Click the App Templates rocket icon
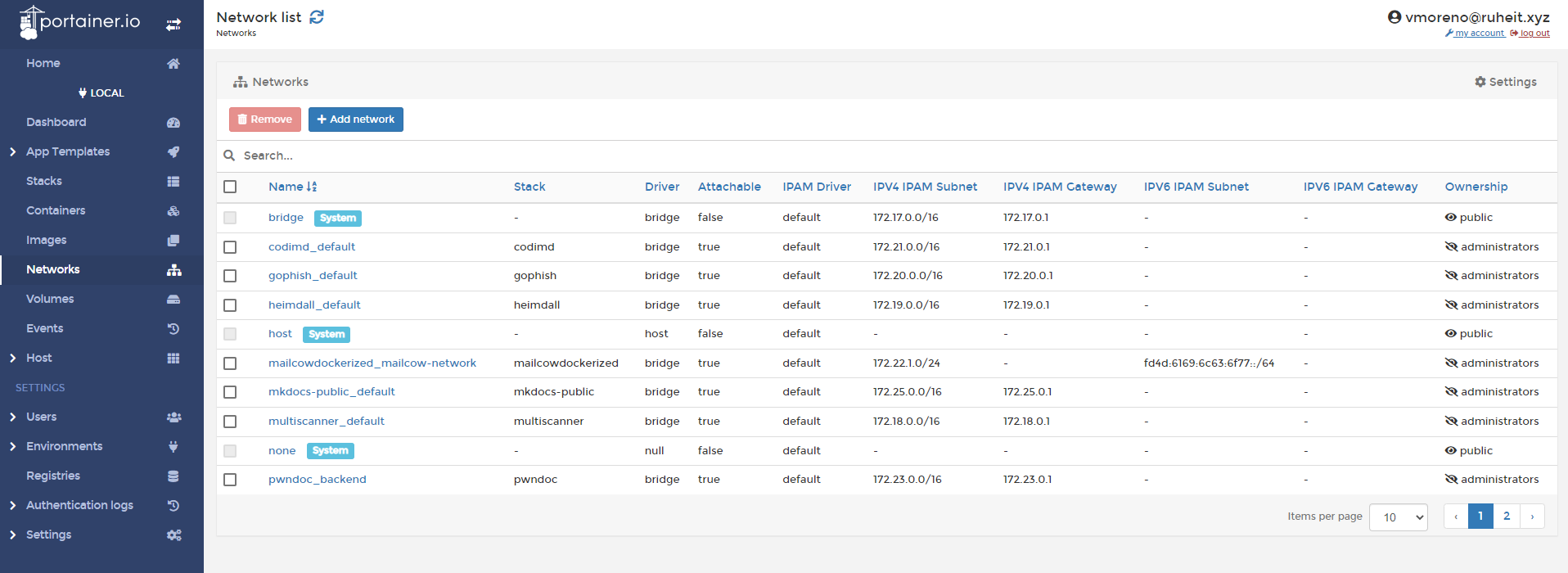Viewport: 1568px width, 573px height. (173, 152)
